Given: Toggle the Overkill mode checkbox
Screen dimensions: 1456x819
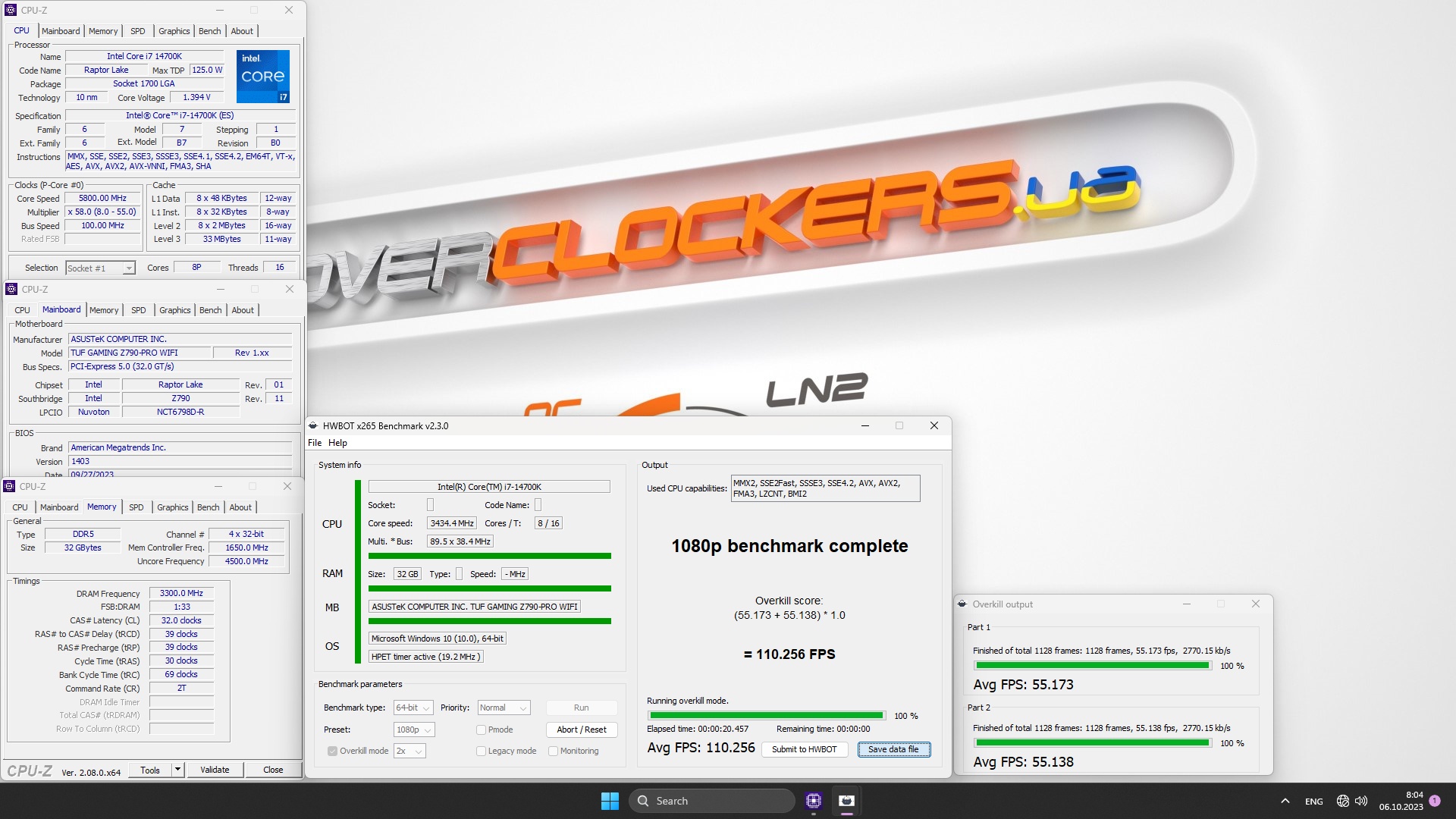Looking at the screenshot, I should [x=332, y=751].
